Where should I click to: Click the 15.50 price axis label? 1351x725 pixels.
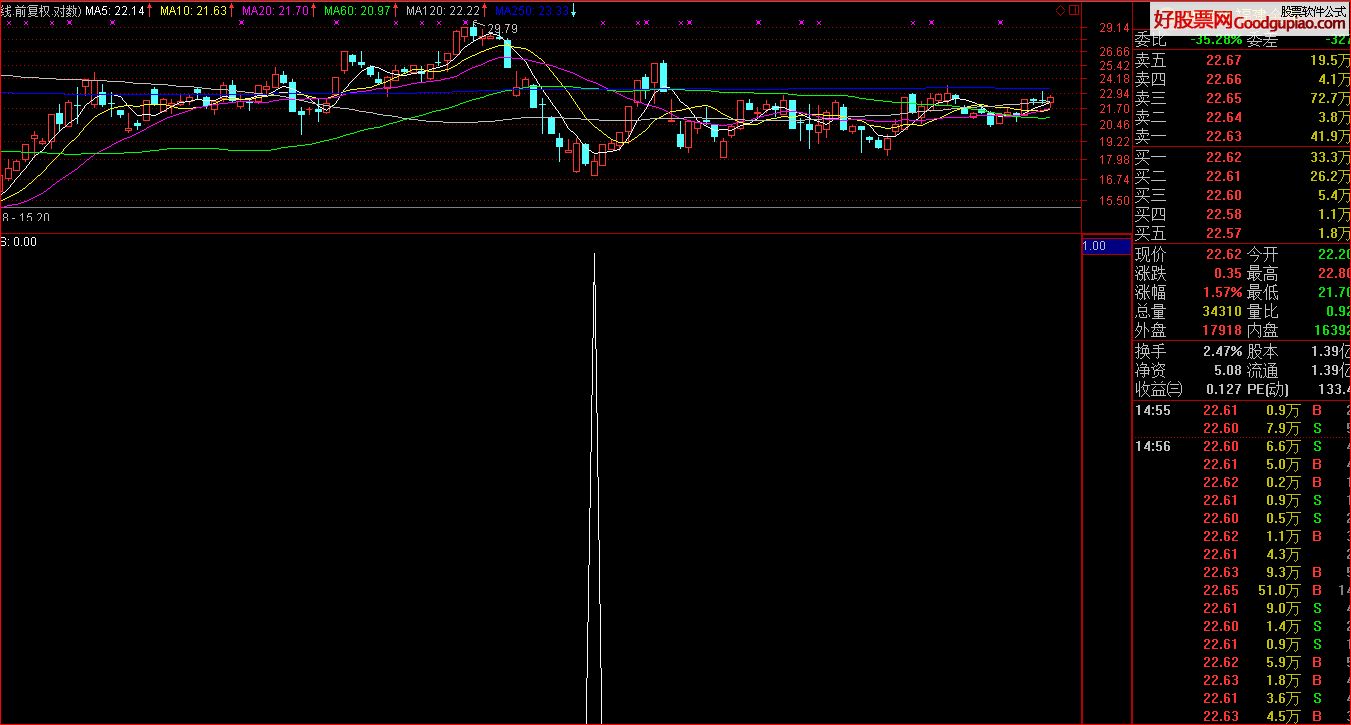1113,201
